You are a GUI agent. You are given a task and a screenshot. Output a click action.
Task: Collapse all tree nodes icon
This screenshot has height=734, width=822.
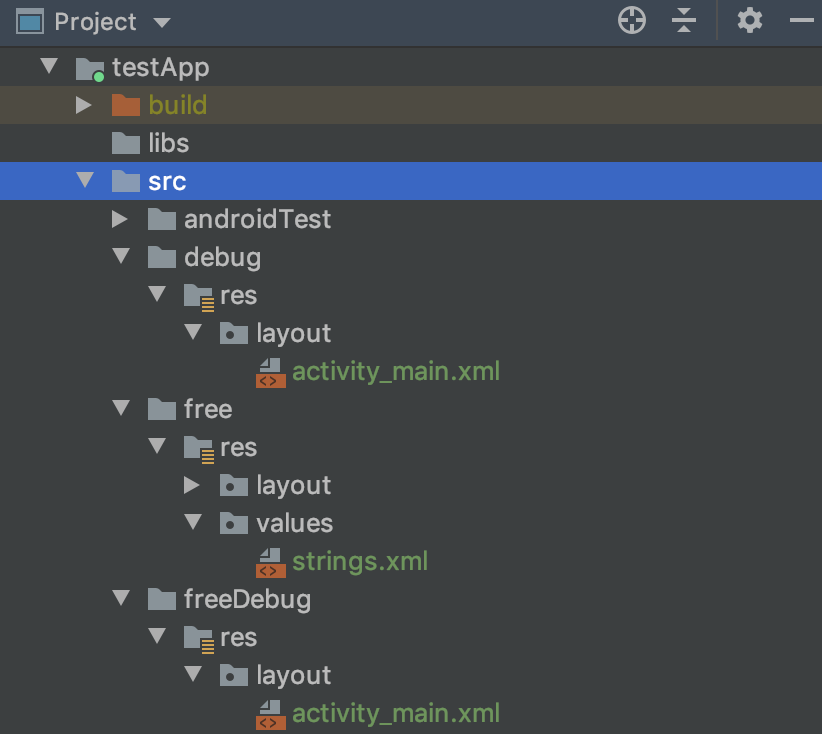pos(684,21)
